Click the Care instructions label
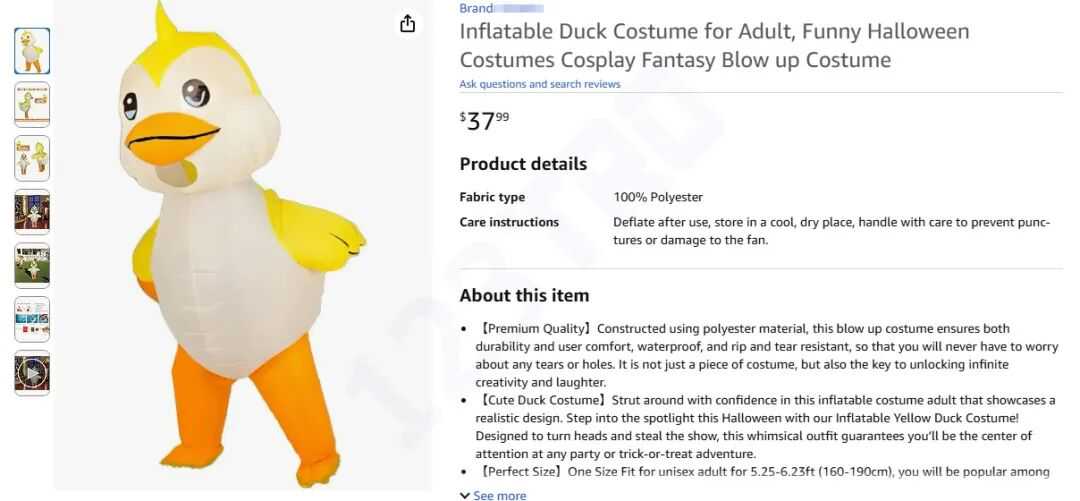The width and height of the screenshot is (1080, 501). point(509,222)
